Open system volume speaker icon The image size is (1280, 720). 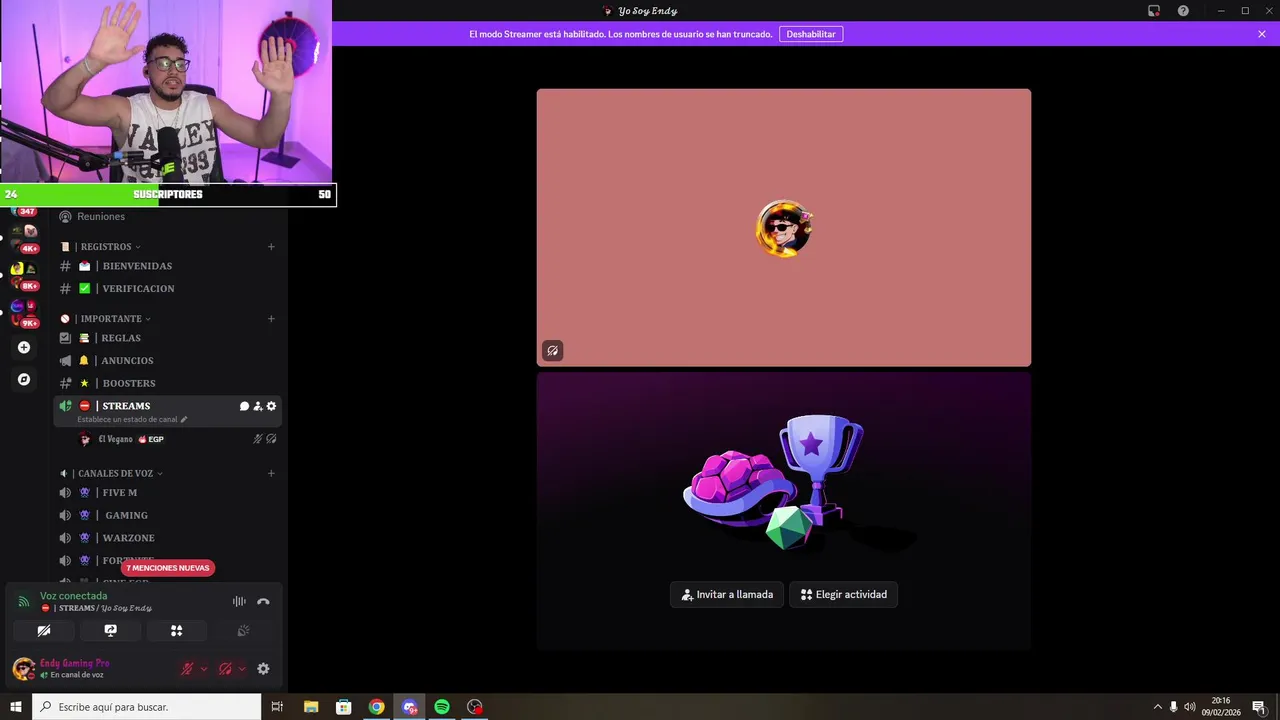1190,707
